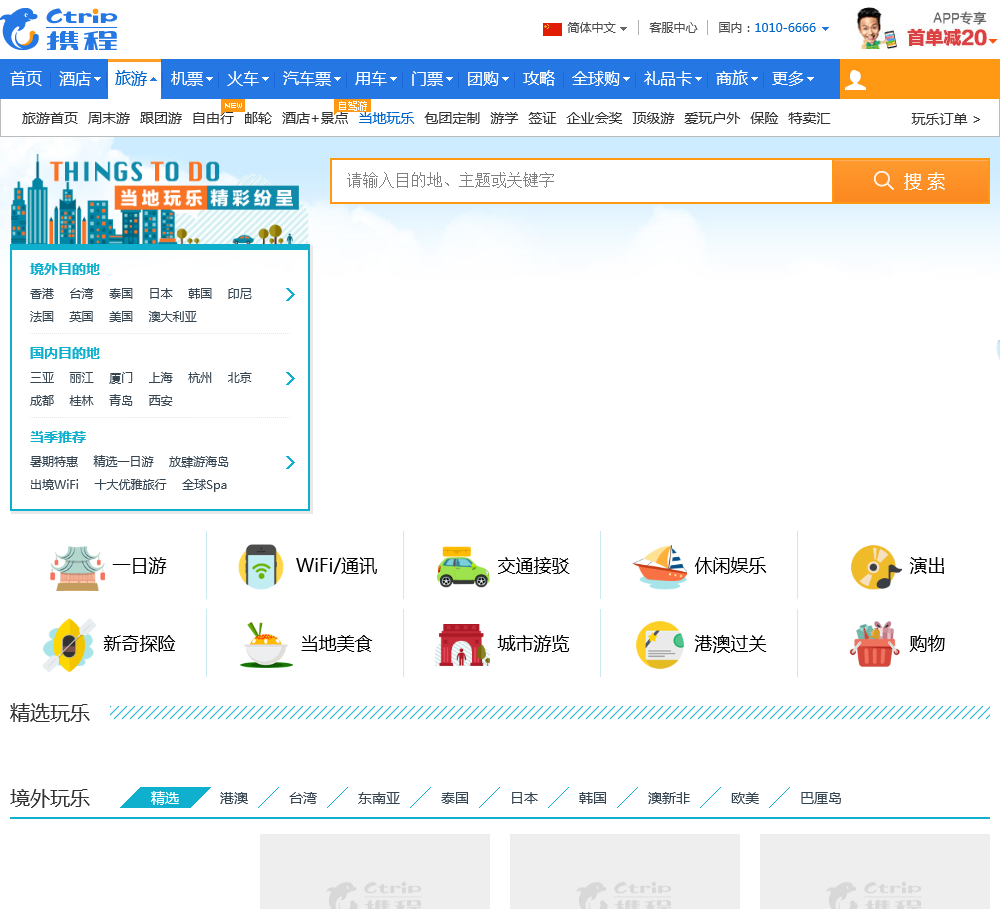
Task: Select 签证 in sub navigation
Action: point(542,119)
